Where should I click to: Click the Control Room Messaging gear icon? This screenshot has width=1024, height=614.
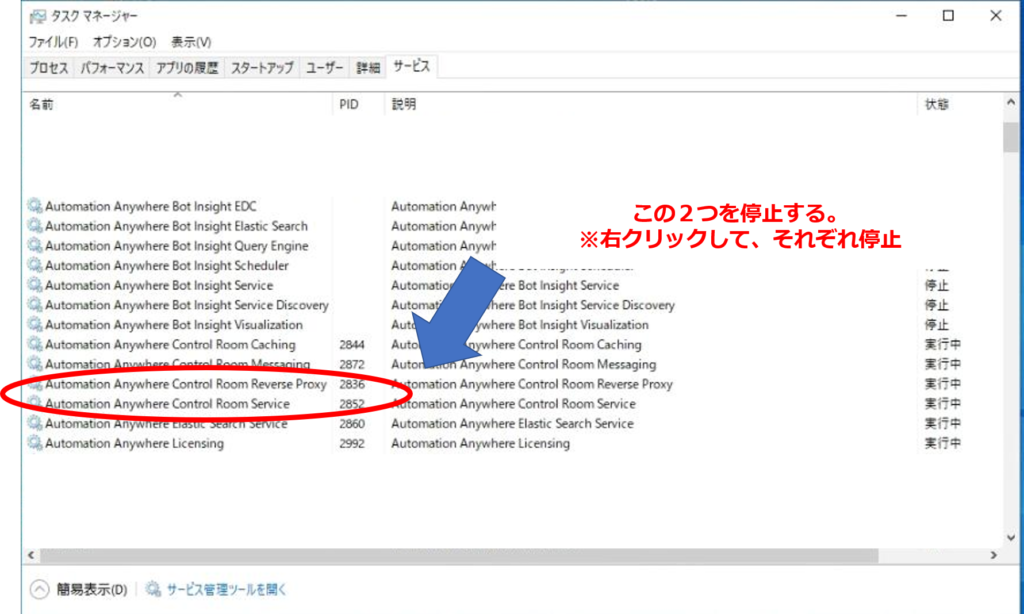click(35, 364)
